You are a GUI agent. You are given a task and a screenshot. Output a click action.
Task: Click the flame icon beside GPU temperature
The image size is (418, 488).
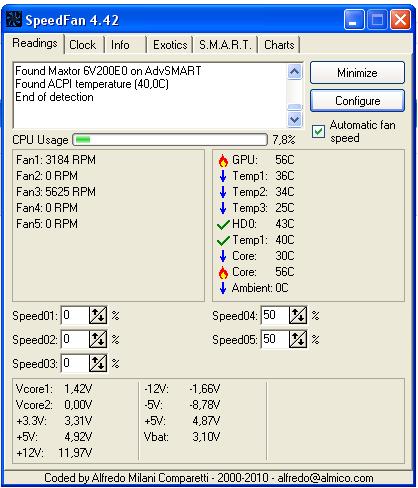pyautogui.click(x=223, y=161)
